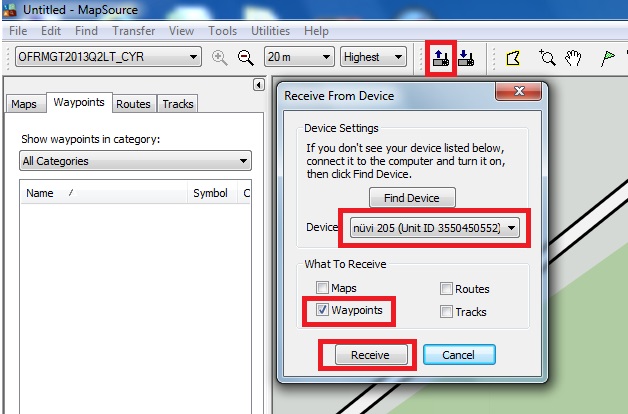Open the All Categories dropdown
The width and height of the screenshot is (628, 414).
[x=135, y=161]
